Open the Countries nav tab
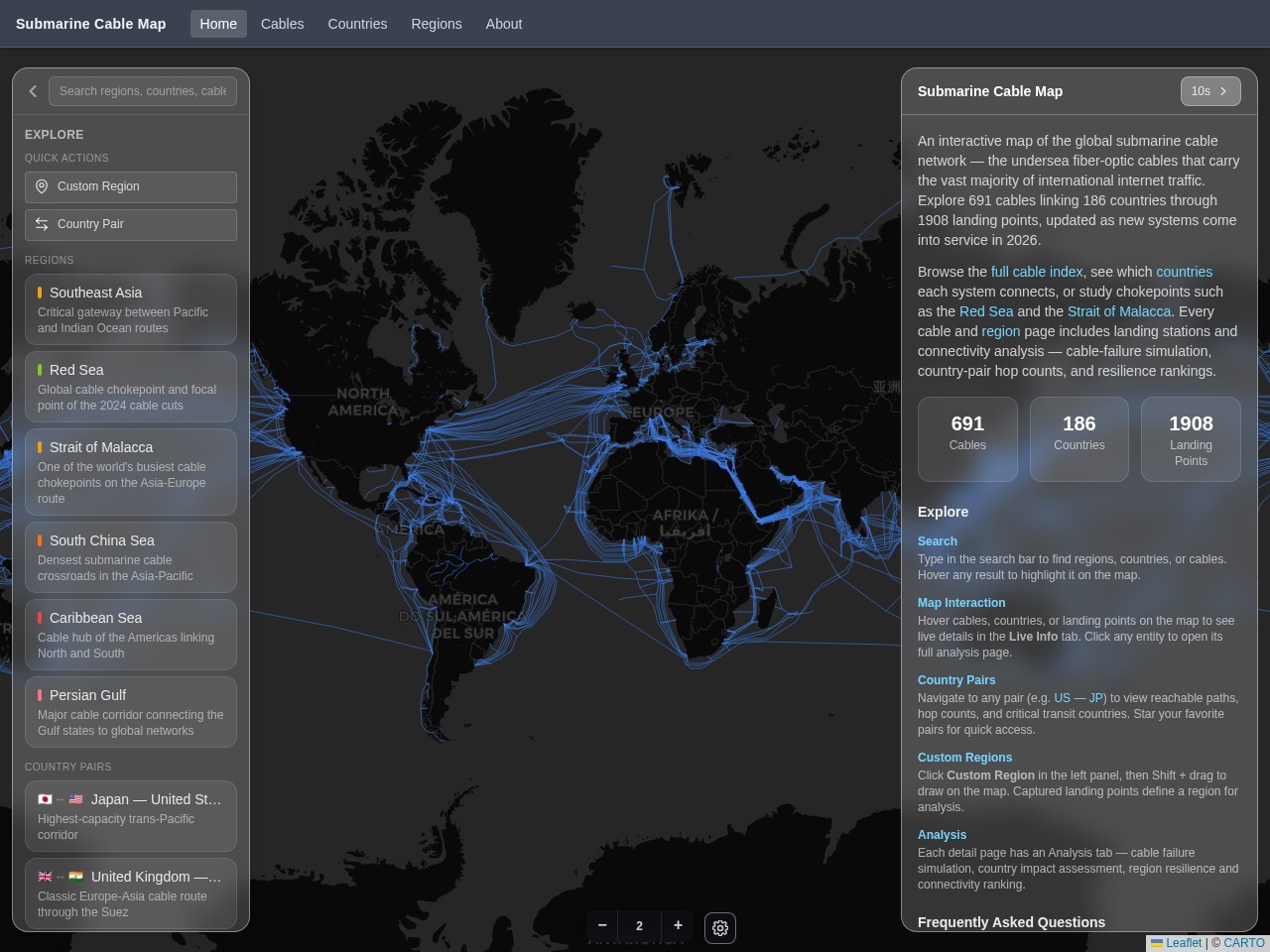 pyautogui.click(x=357, y=24)
